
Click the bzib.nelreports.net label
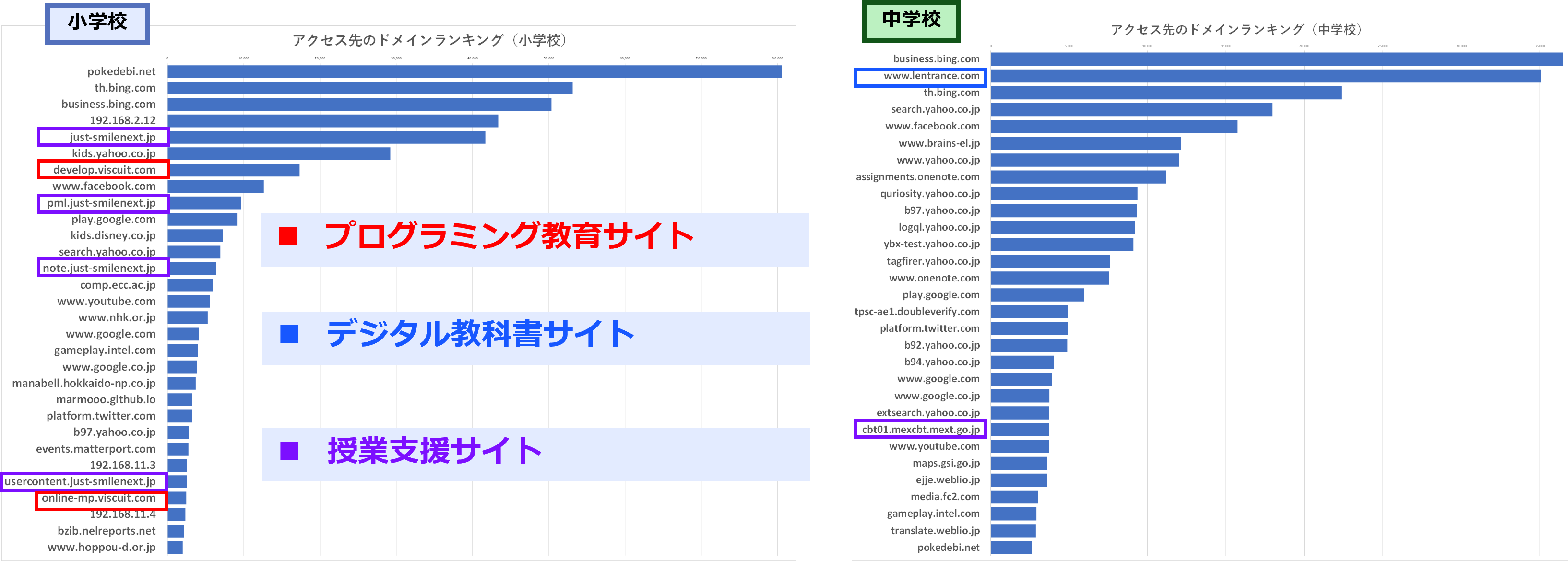click(x=107, y=531)
